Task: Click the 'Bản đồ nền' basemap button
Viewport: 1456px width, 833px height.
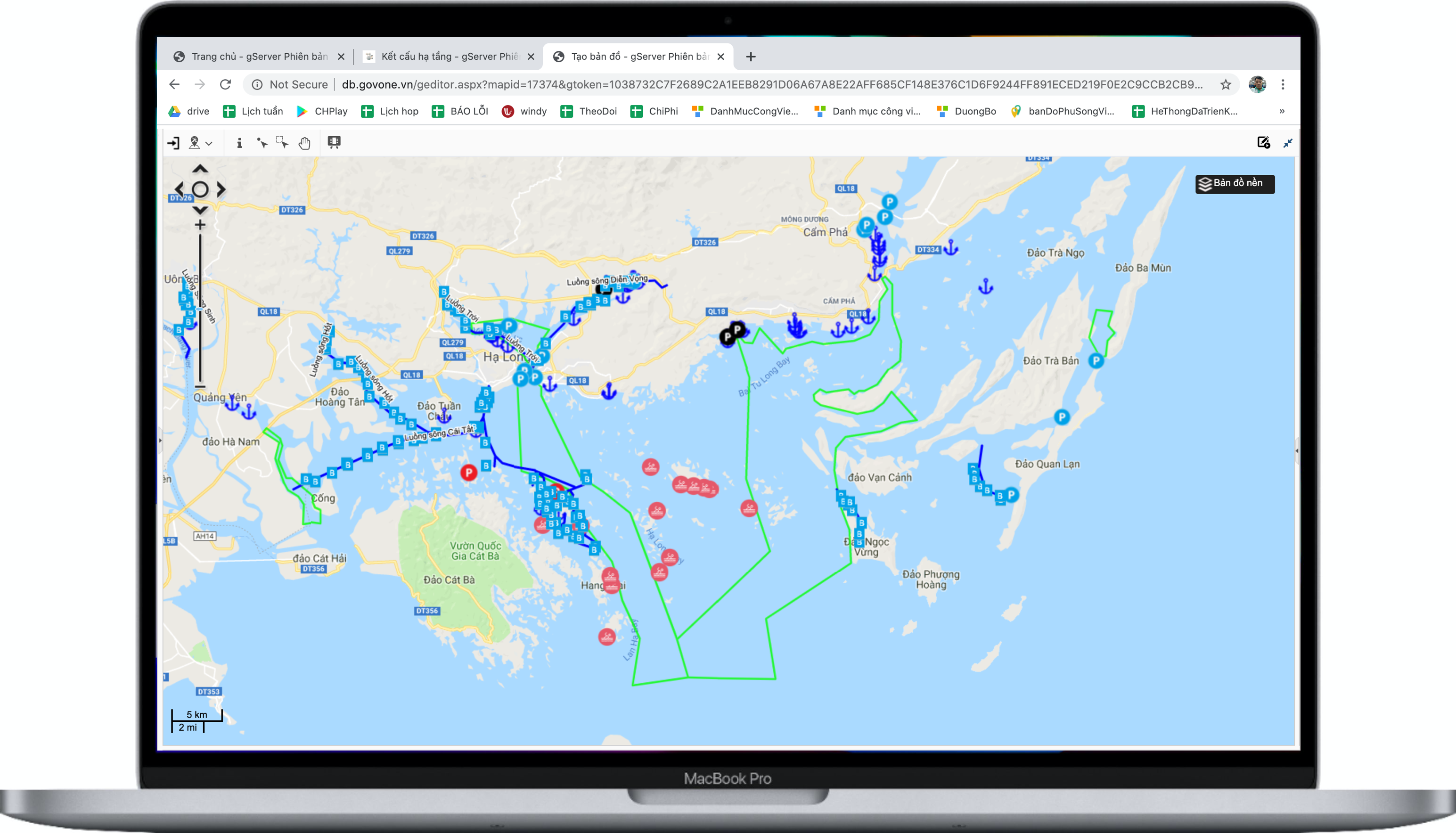Action: point(1235,184)
